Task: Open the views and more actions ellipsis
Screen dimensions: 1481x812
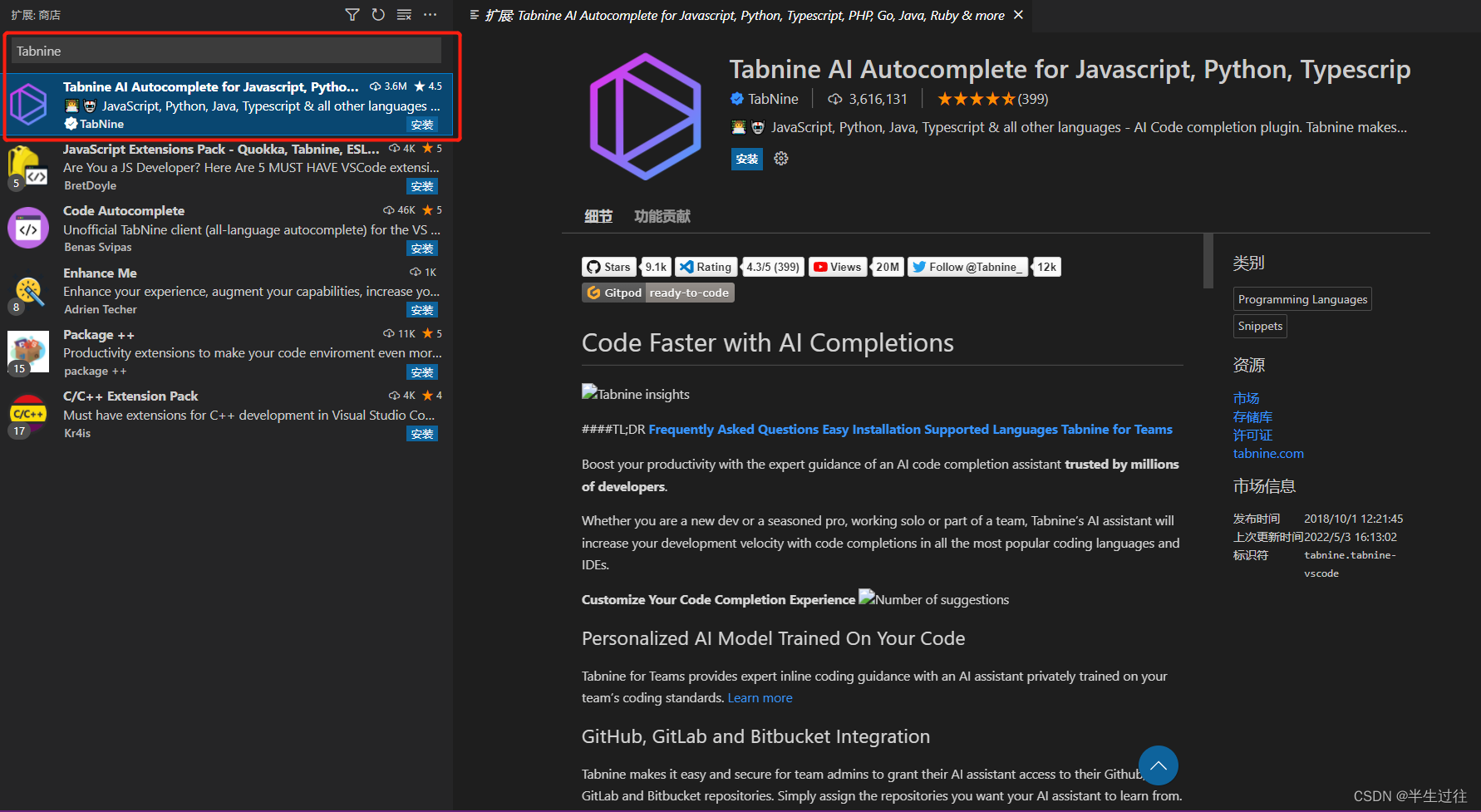Action: (430, 15)
